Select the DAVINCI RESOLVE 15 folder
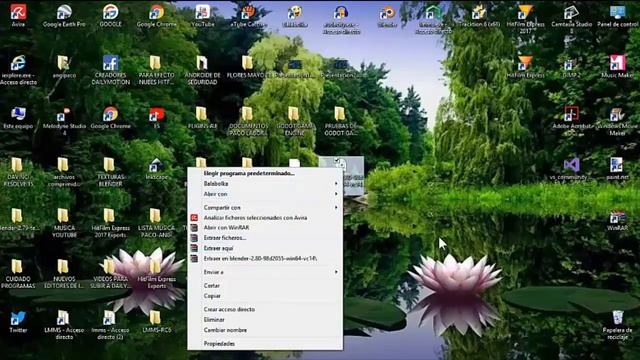This screenshot has height=360, width=640. coord(18,172)
